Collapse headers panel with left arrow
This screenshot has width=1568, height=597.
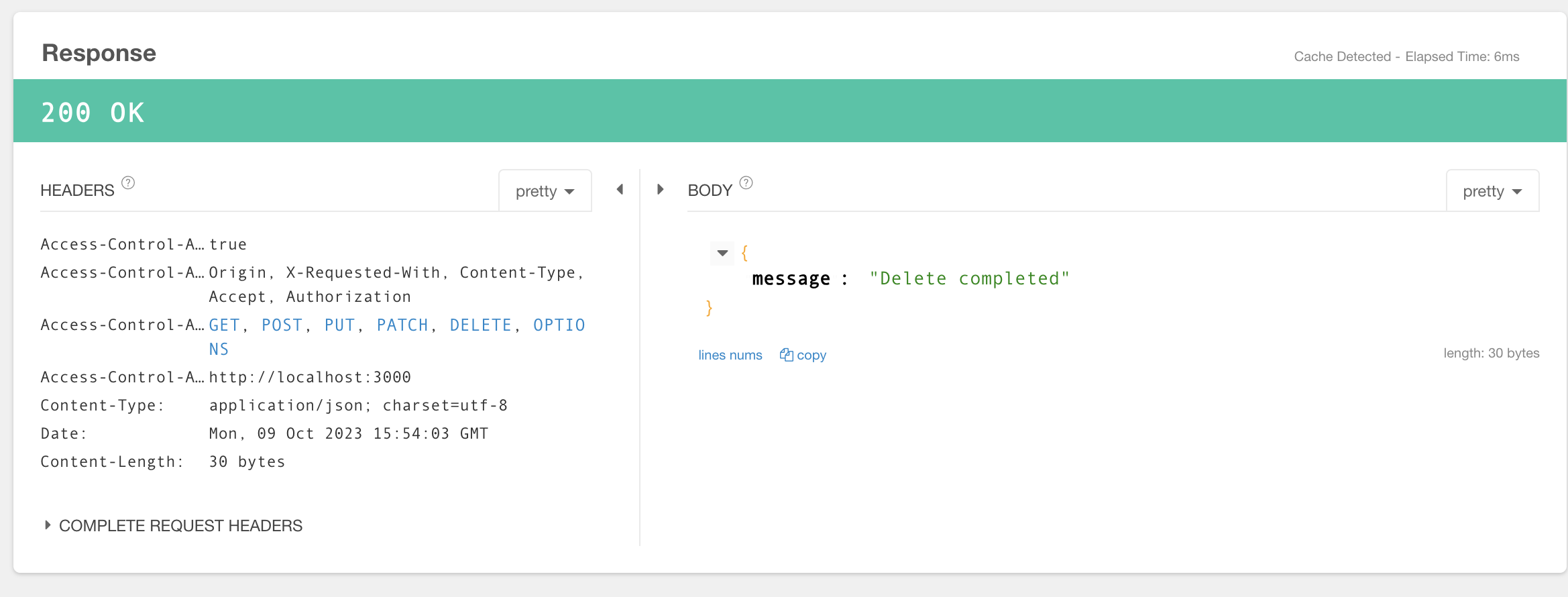click(x=620, y=190)
